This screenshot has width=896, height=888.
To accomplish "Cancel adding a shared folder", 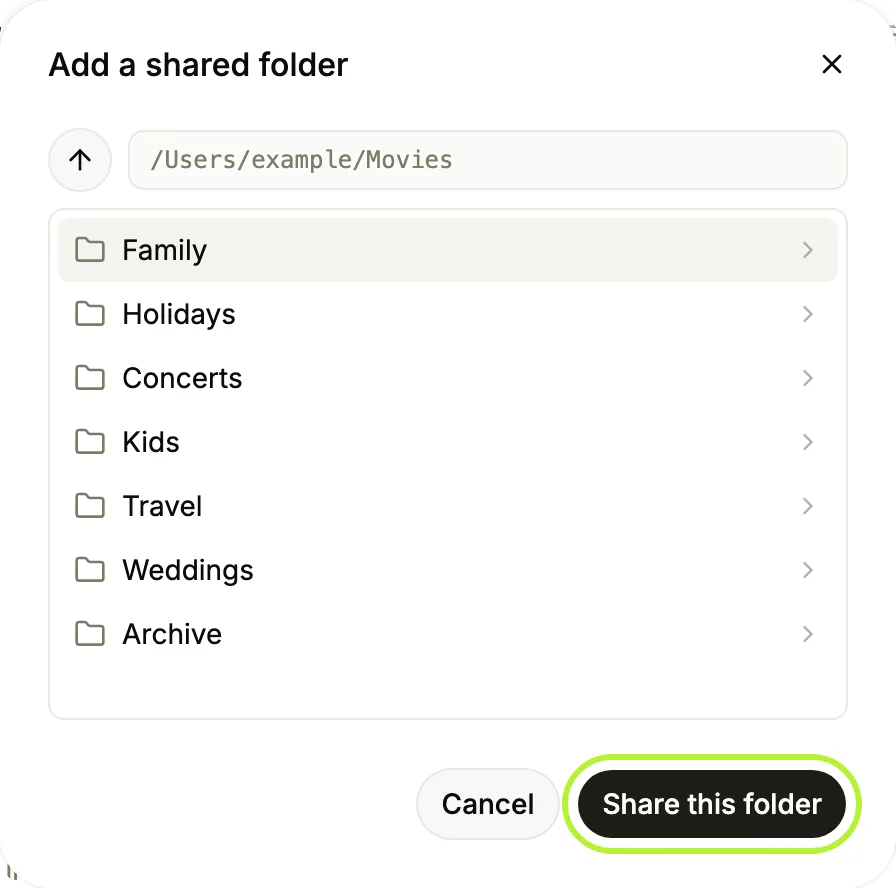I will click(x=487, y=804).
